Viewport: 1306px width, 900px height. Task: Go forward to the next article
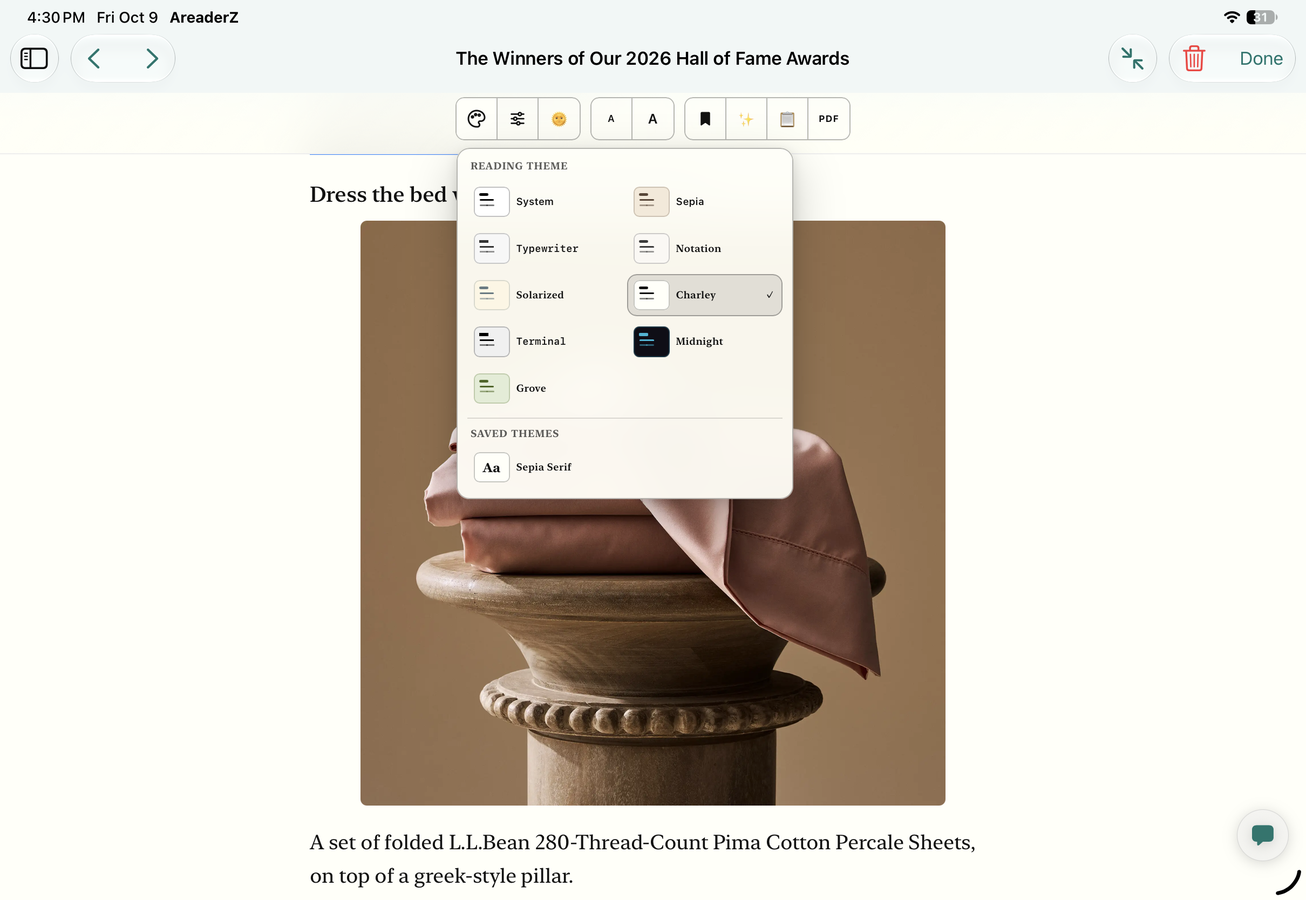pyautogui.click(x=152, y=59)
